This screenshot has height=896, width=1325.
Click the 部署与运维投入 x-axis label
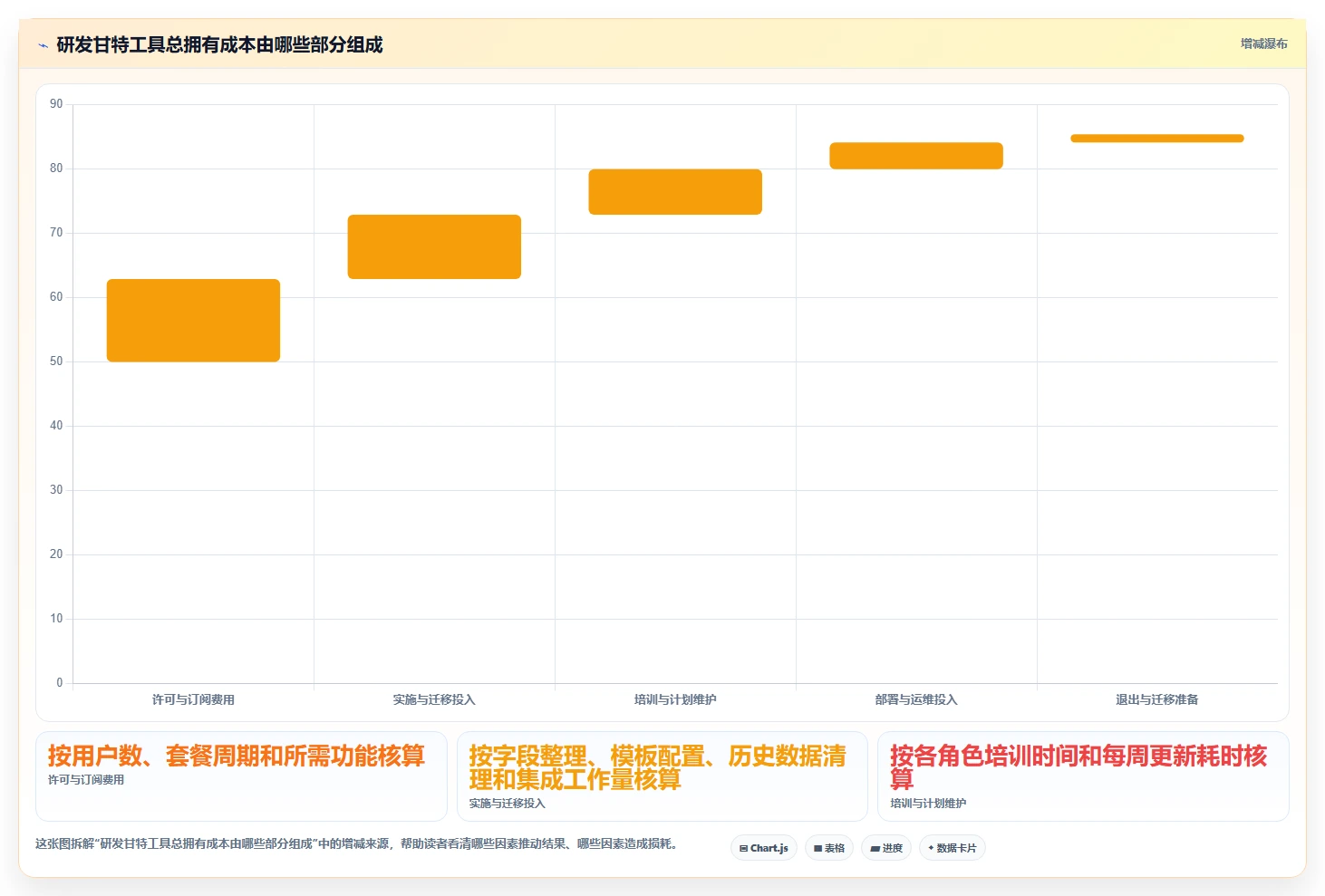(x=916, y=699)
